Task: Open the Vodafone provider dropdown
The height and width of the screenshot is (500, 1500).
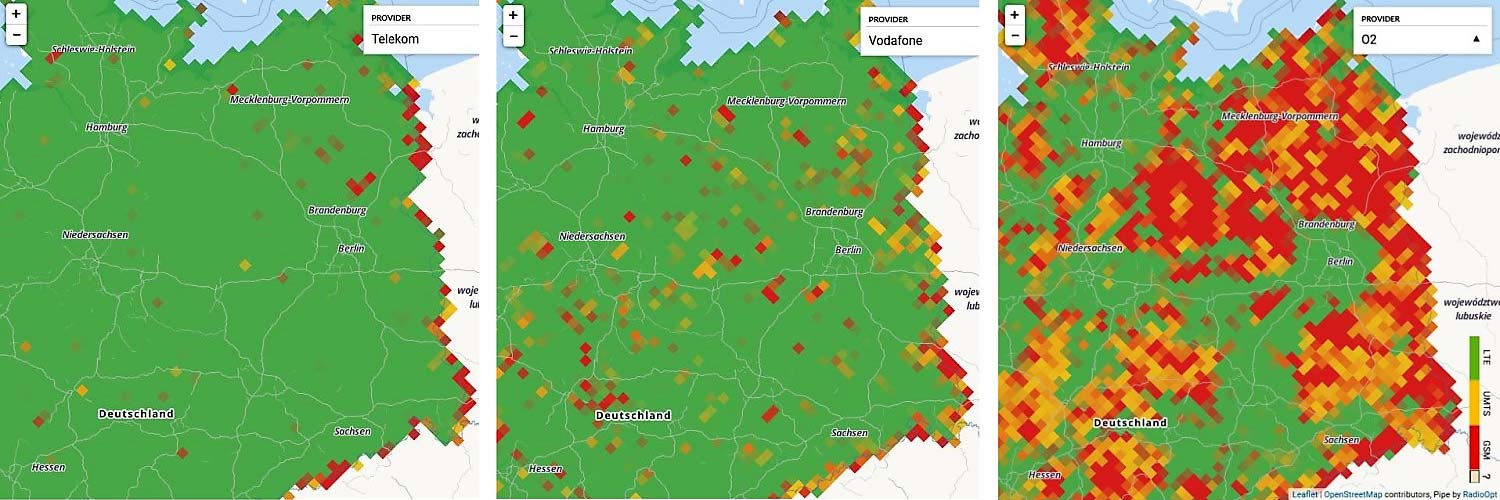Action: [919, 39]
